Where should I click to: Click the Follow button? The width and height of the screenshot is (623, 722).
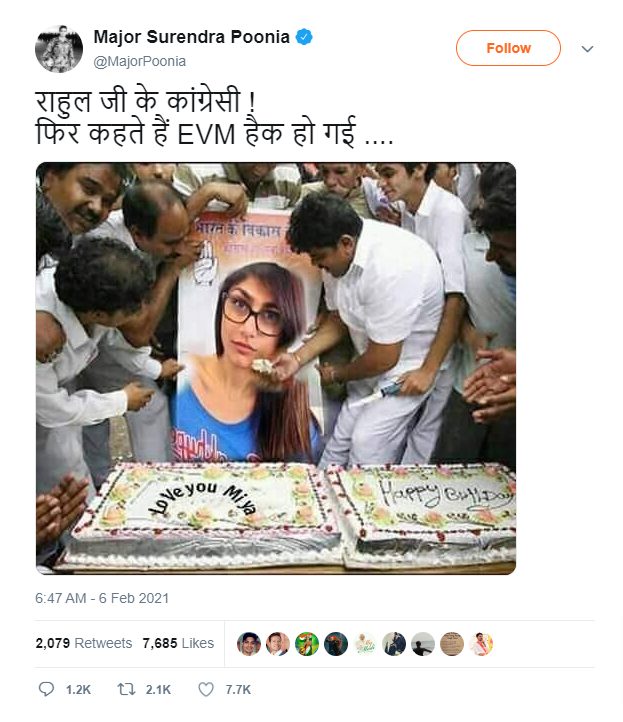[x=508, y=48]
